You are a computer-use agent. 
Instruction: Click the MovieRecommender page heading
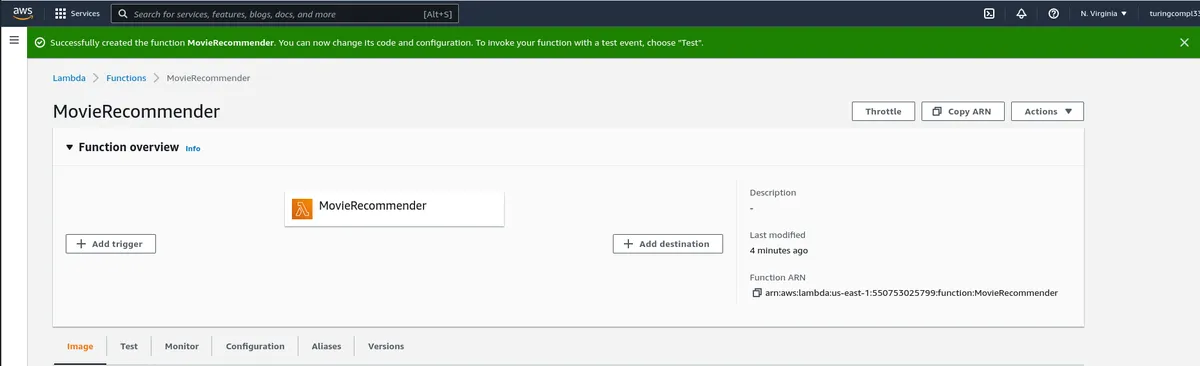136,111
